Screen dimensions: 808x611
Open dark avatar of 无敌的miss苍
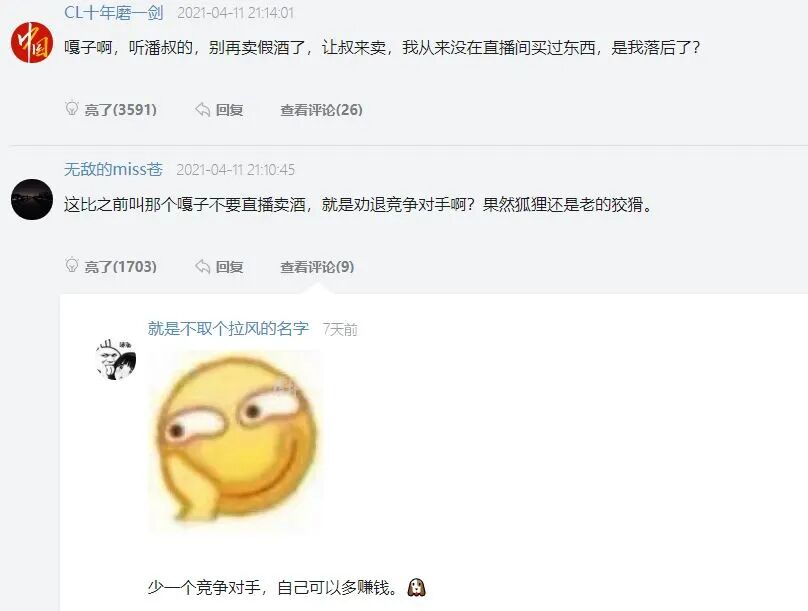32,199
